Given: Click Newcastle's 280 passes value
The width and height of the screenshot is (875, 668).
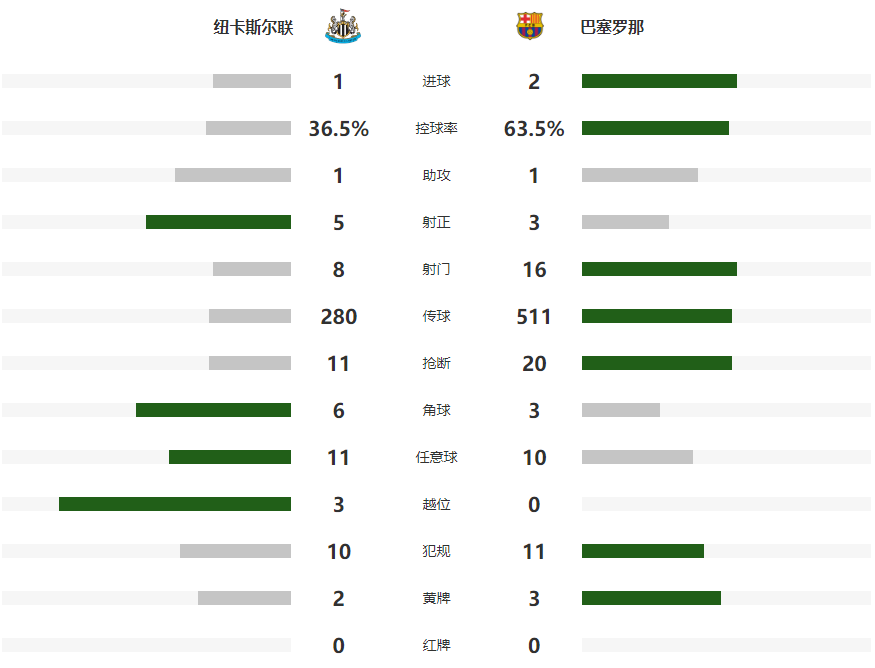Looking at the screenshot, I should point(339,317).
